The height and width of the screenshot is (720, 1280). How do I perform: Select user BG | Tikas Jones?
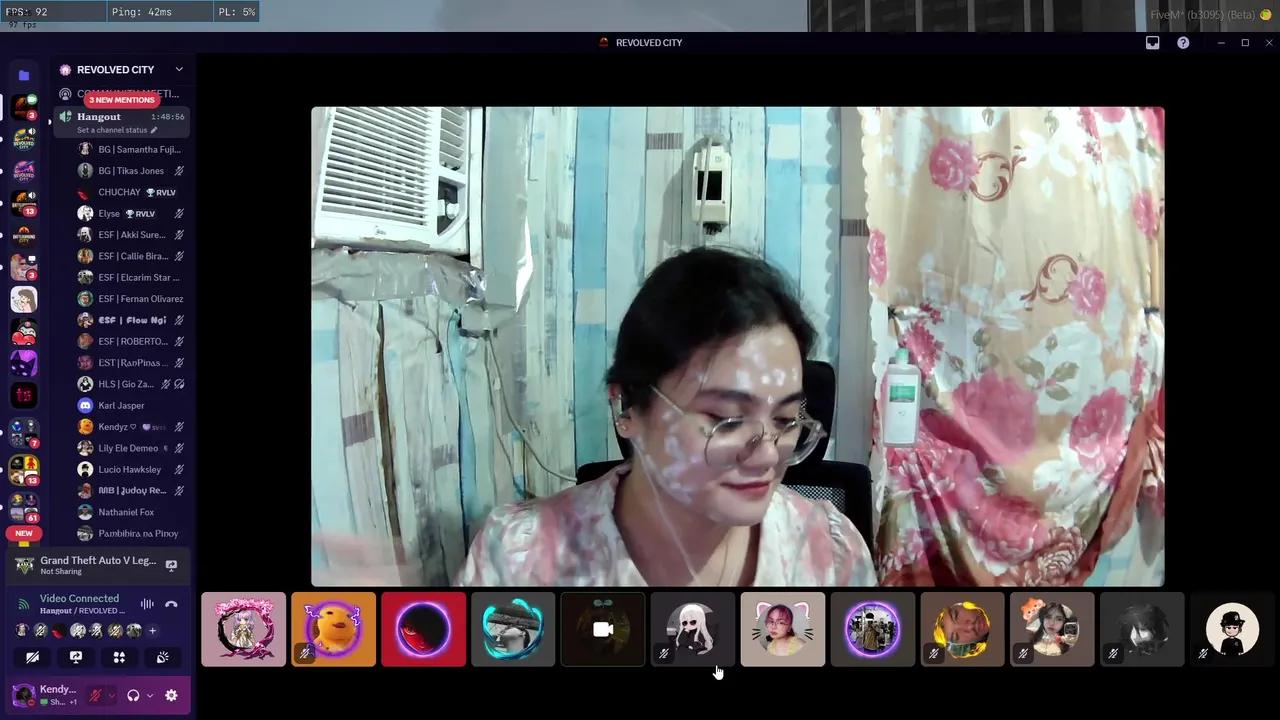(x=131, y=171)
